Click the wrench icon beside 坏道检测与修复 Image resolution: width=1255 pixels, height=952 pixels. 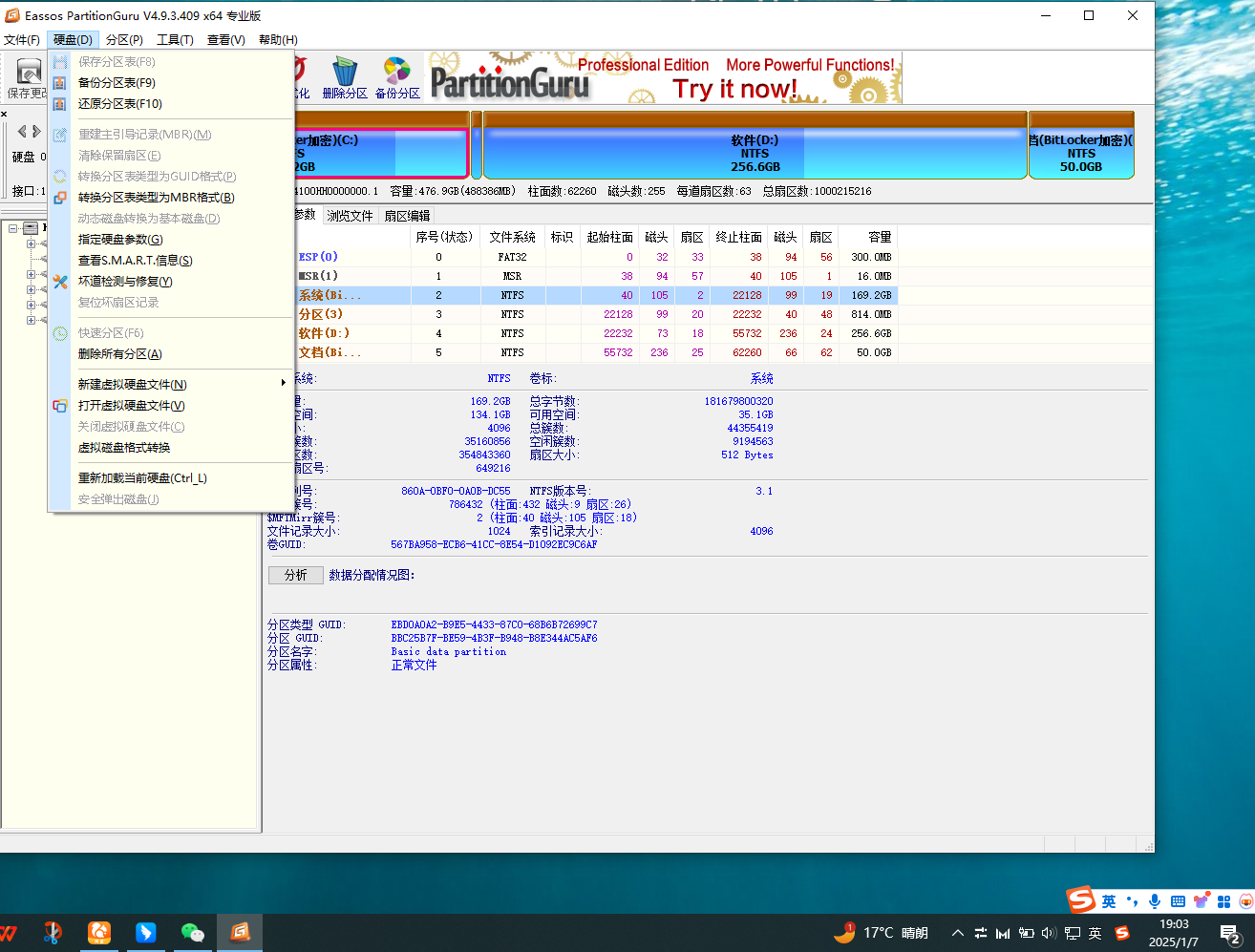coord(60,282)
